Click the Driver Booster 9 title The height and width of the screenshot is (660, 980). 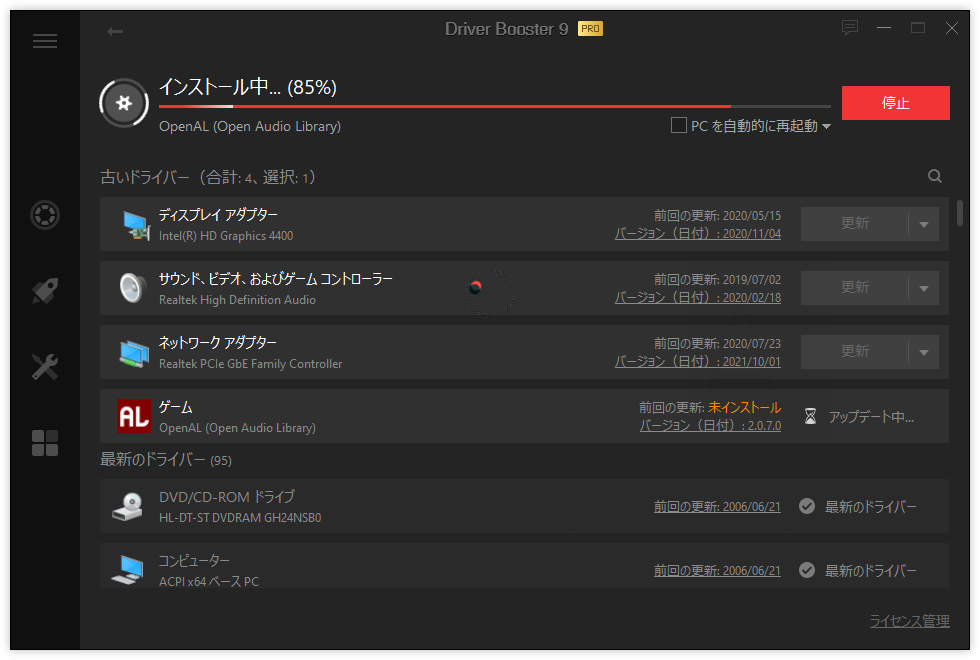506,29
